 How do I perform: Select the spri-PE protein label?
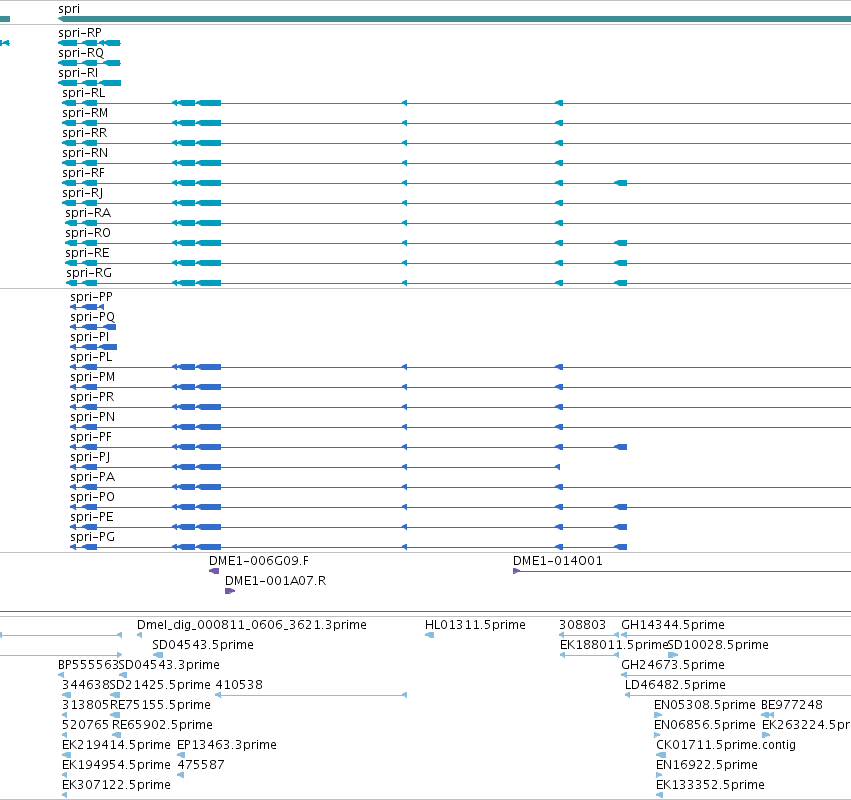92,517
